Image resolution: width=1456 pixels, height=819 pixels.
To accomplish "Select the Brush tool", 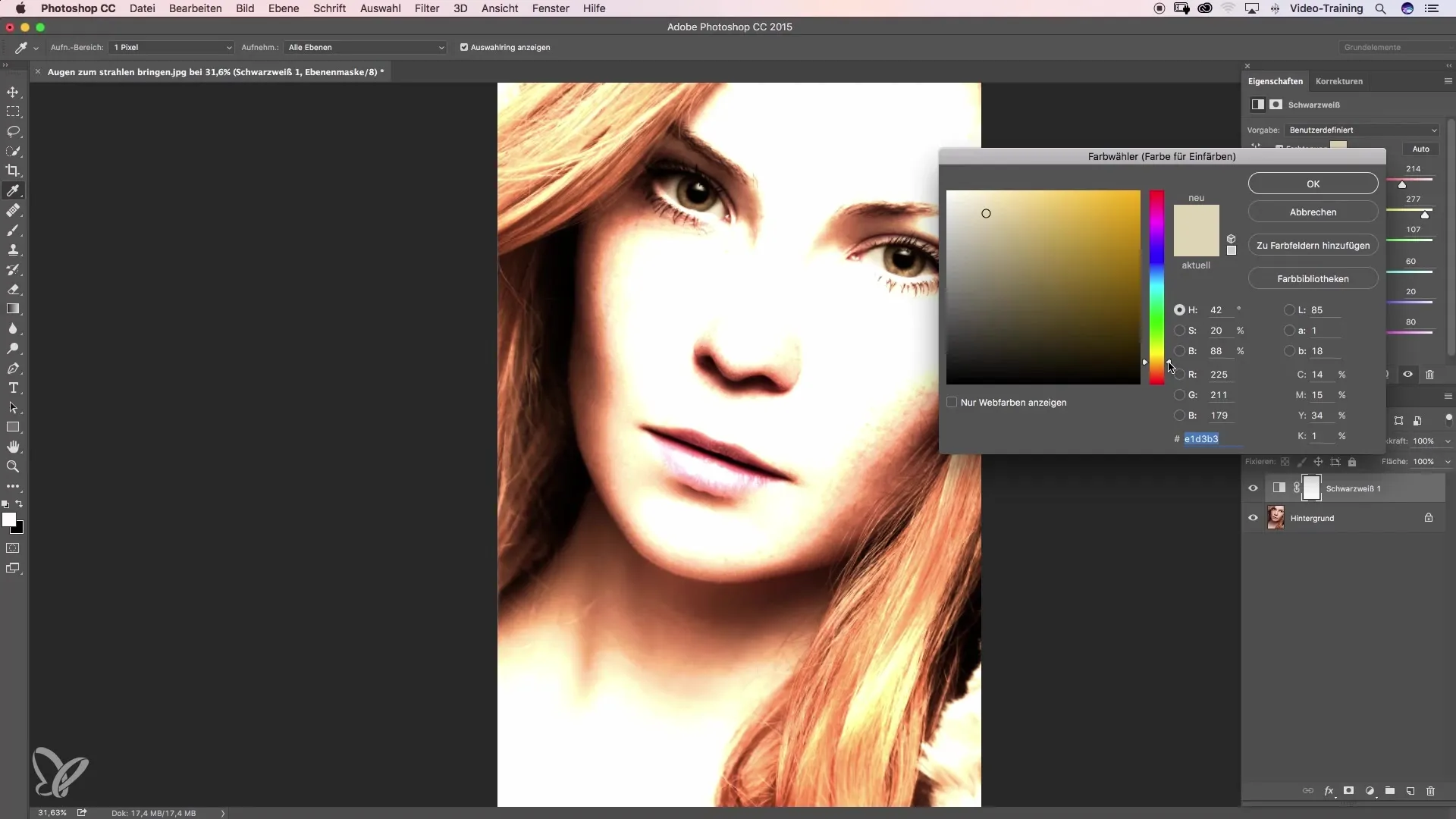I will (x=13, y=230).
